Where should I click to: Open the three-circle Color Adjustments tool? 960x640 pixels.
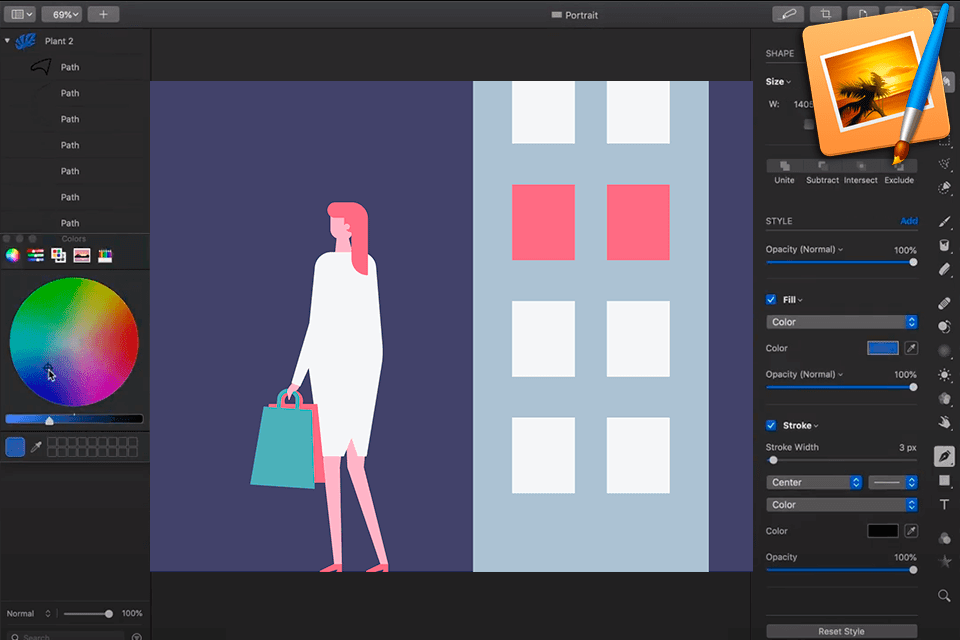click(x=944, y=538)
